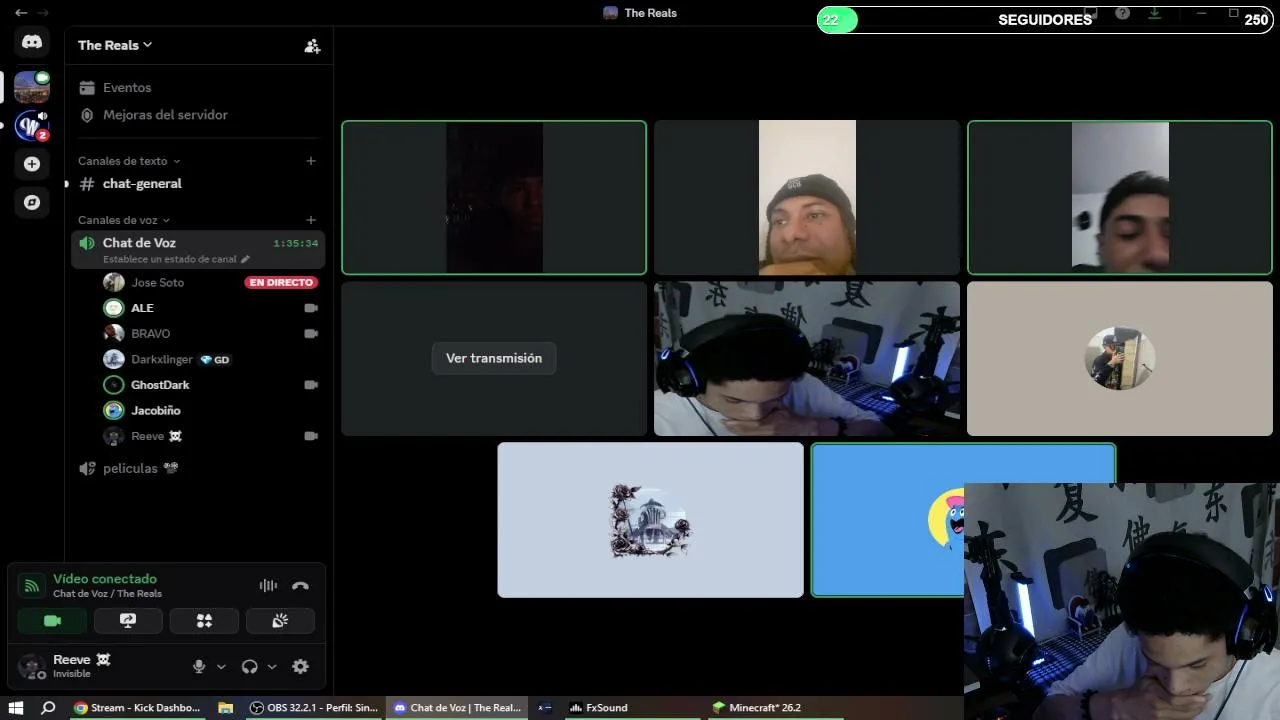Open File Explorer from the taskbar
1280x720 pixels.
tap(226, 708)
